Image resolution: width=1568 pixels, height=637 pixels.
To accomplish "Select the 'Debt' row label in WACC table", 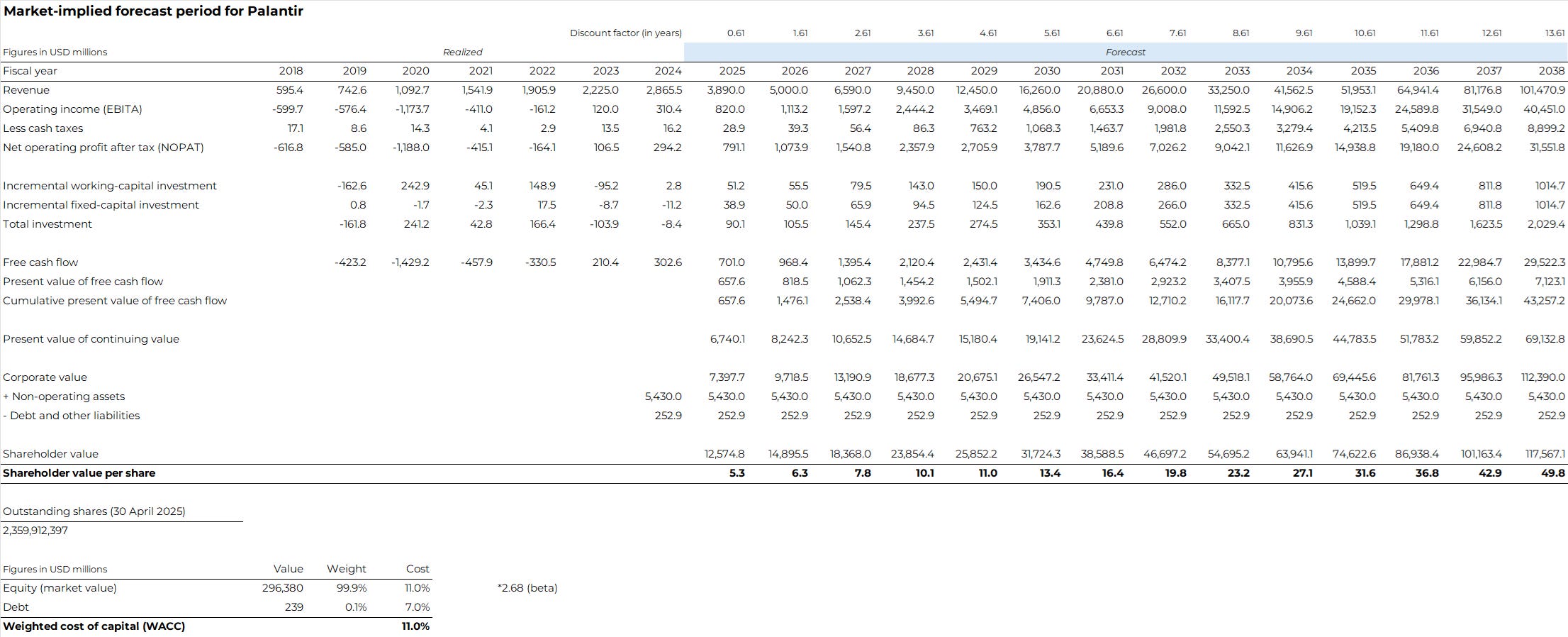I will [x=16, y=607].
